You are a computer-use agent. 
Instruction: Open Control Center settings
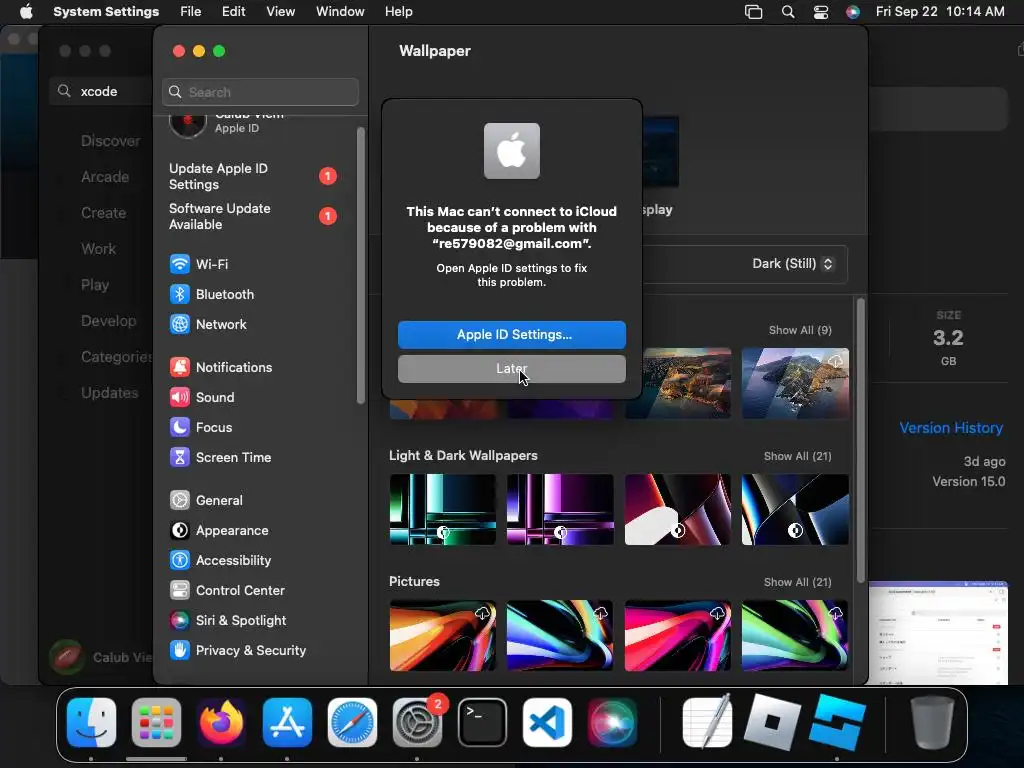[x=227, y=591]
